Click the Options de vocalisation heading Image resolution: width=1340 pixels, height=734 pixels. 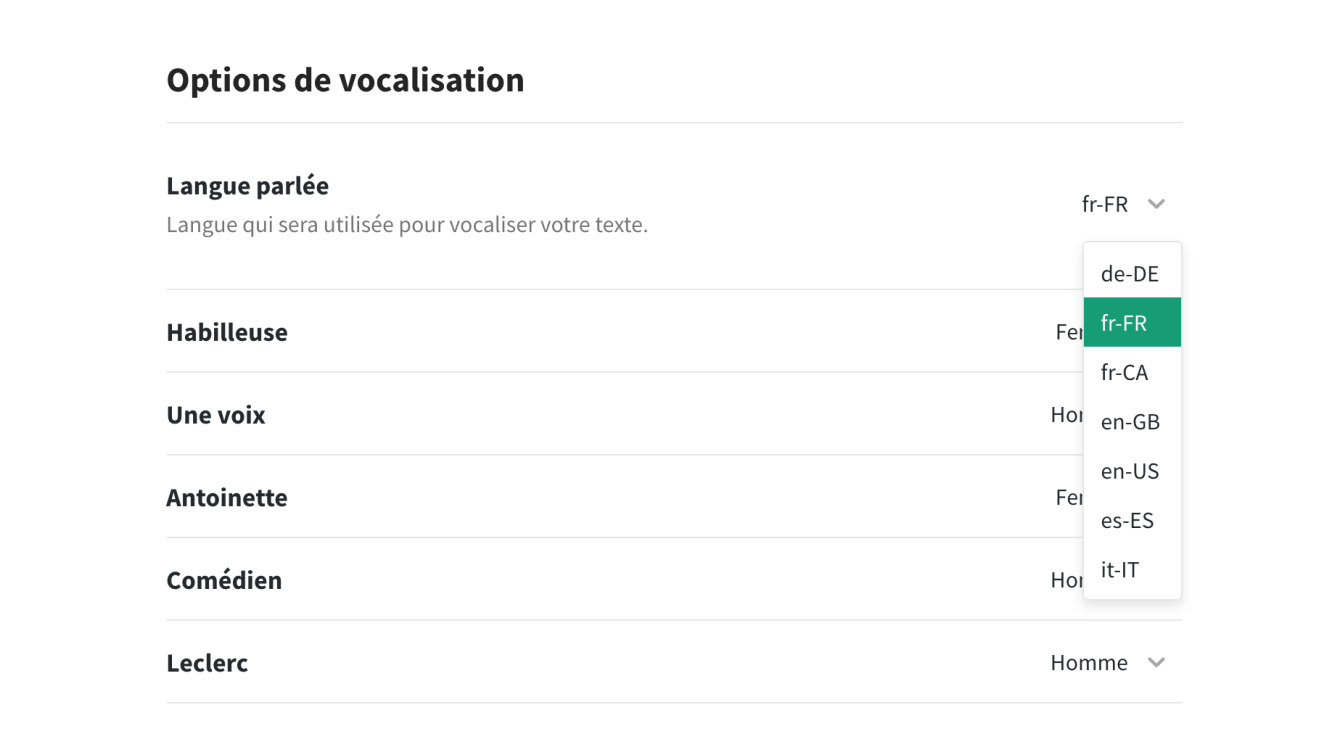(x=345, y=79)
